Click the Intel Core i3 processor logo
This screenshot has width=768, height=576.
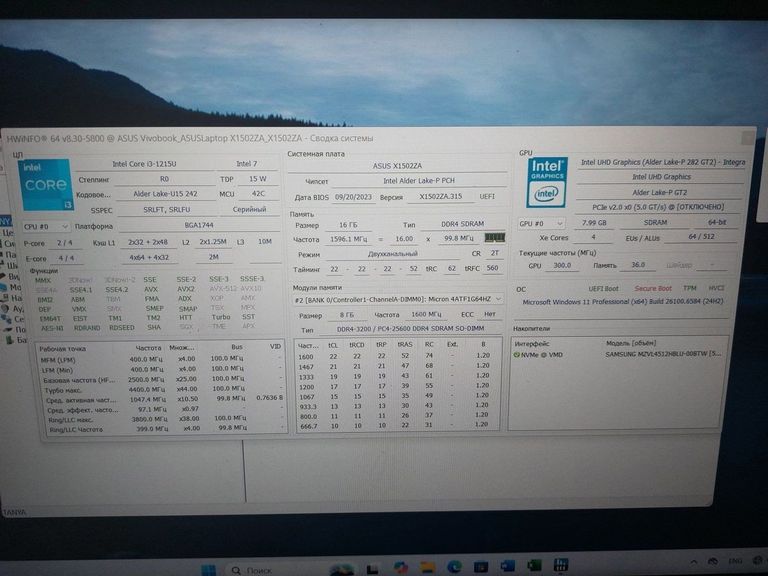[x=46, y=185]
